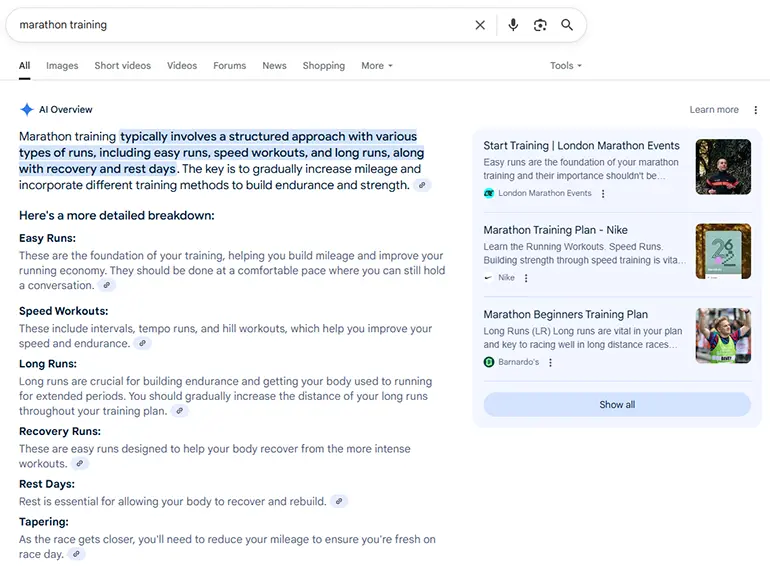Click the 'Rest Days:' heading
Screen dimensions: 770x568
[x=47, y=484]
